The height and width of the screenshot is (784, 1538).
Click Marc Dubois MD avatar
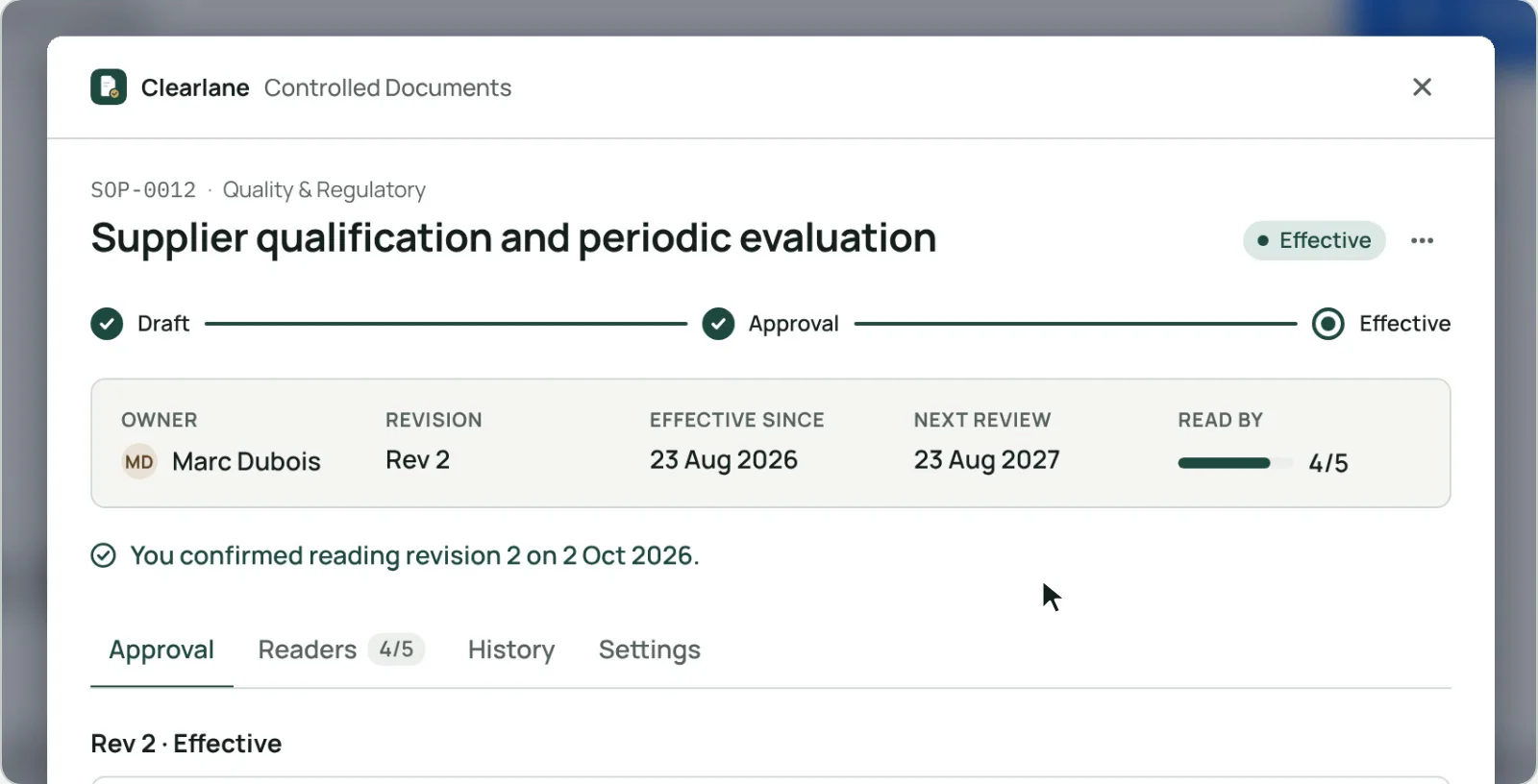[x=139, y=462]
